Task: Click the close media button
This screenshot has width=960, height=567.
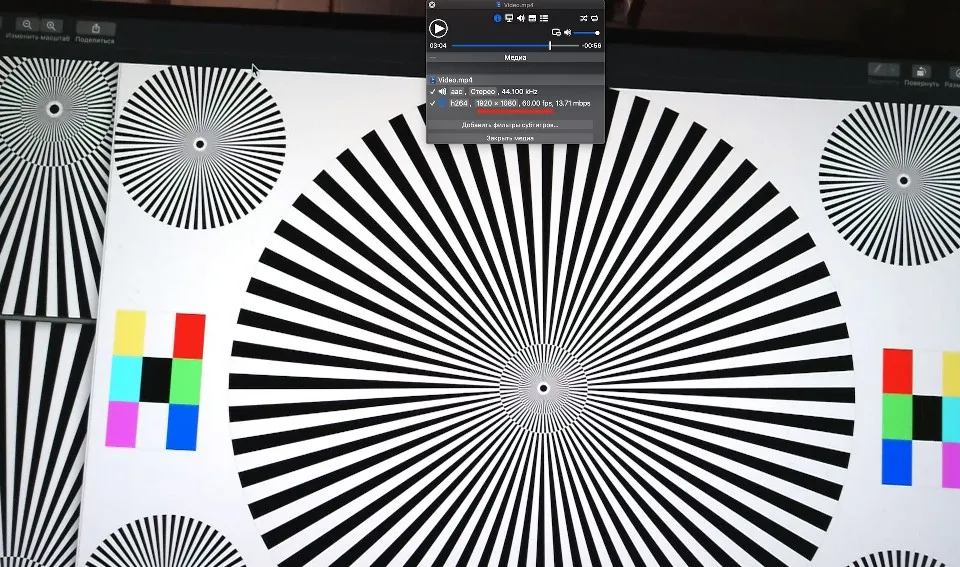Action: pyautogui.click(x=510, y=138)
